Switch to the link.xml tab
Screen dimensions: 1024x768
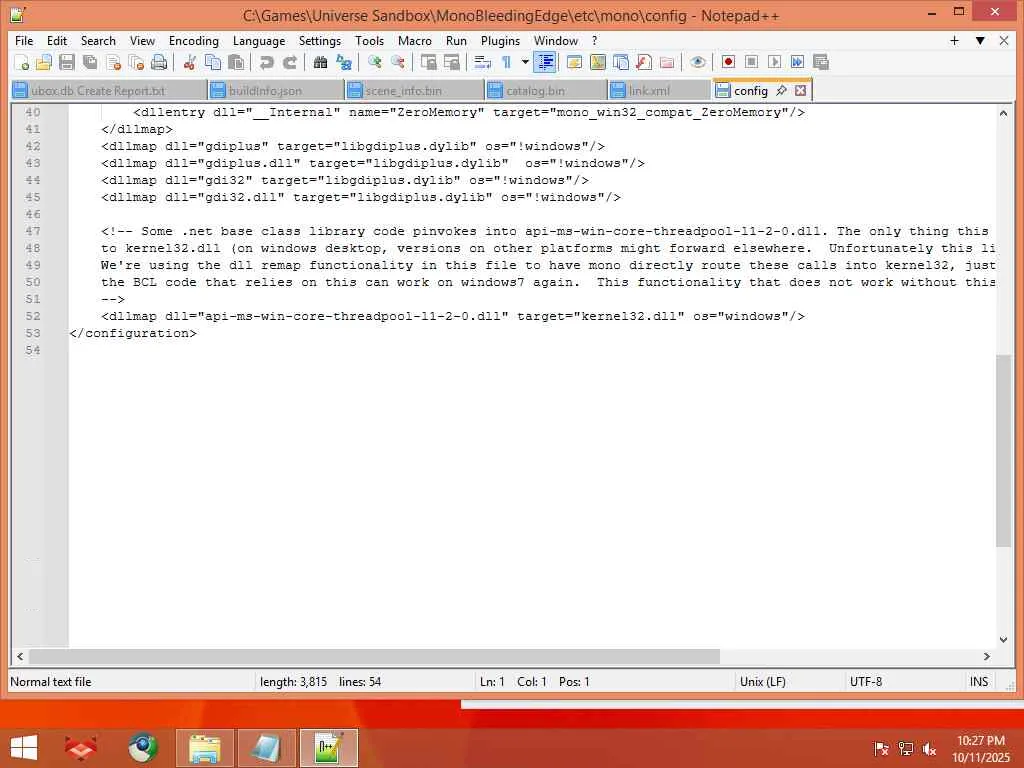coord(659,91)
